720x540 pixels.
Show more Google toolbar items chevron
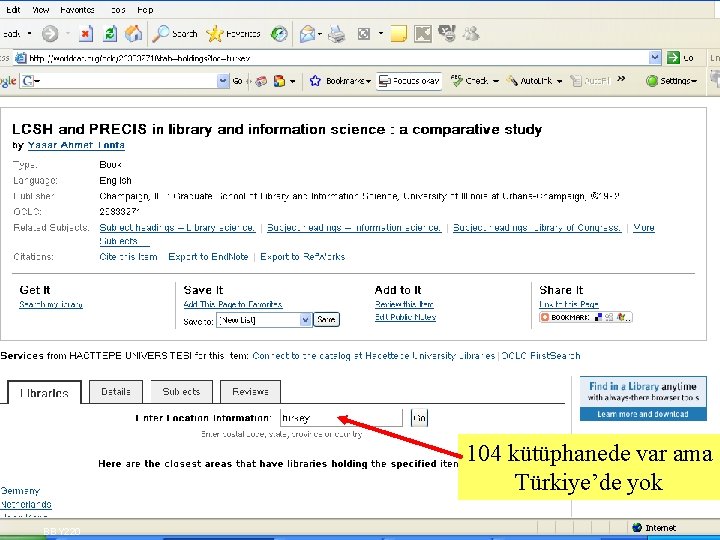tap(621, 79)
